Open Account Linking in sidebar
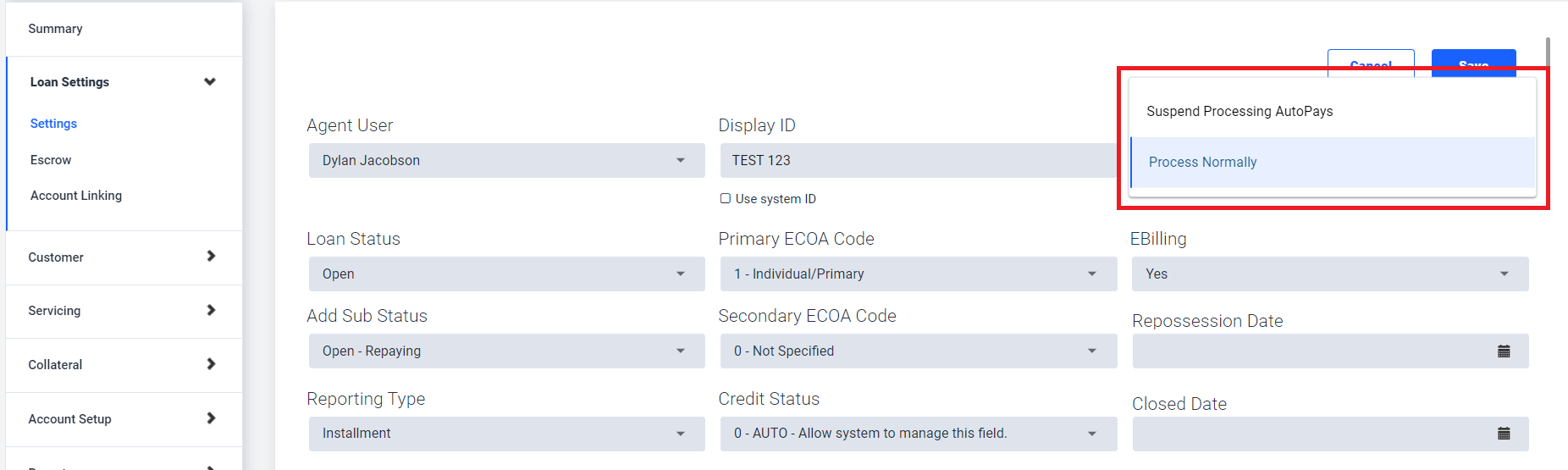Viewport: 1568px width, 470px height. tap(76, 196)
